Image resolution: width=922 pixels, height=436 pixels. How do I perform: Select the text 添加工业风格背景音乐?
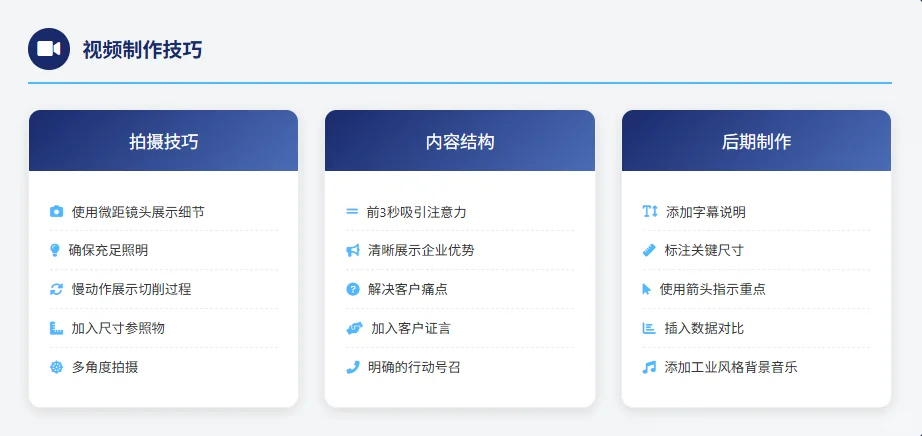731,368
